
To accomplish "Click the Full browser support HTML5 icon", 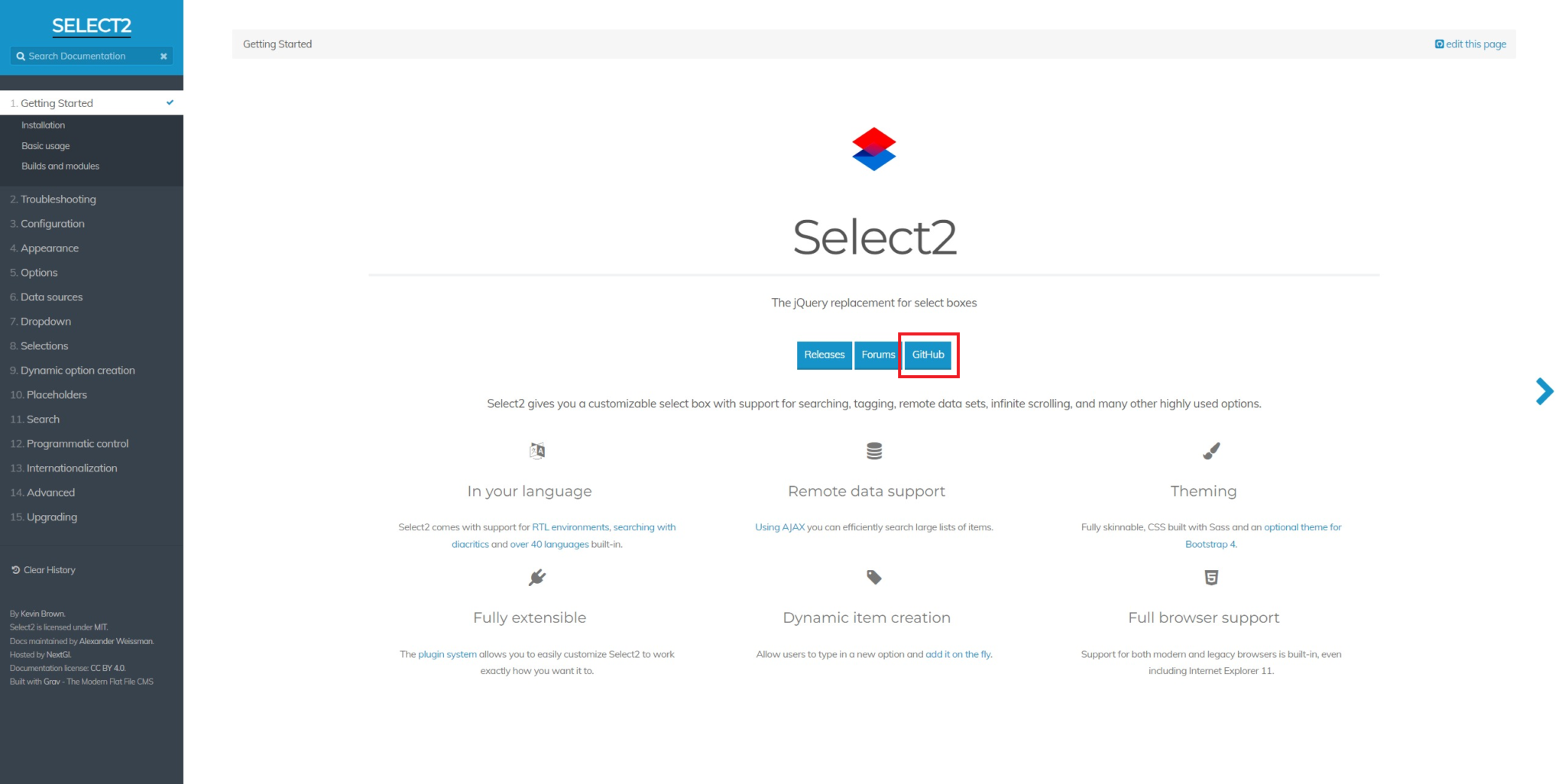I will [x=1211, y=578].
